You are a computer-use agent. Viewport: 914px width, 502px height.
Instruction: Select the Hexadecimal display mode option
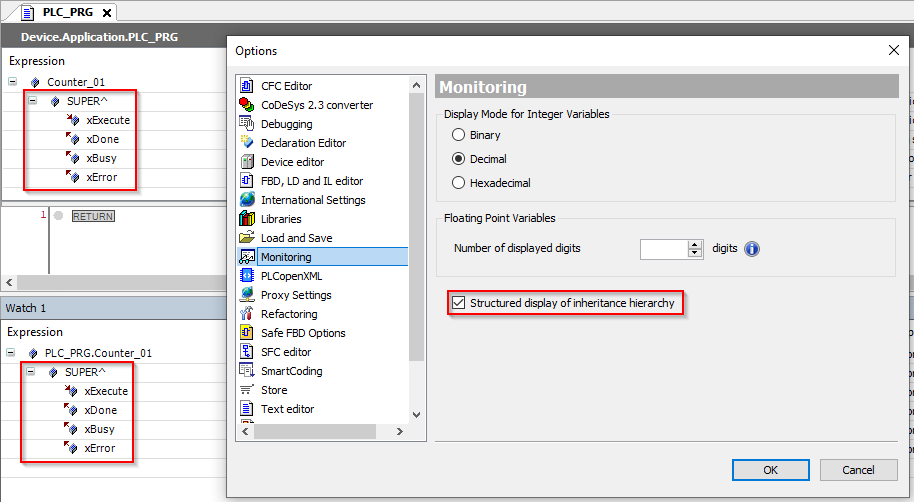click(x=459, y=183)
